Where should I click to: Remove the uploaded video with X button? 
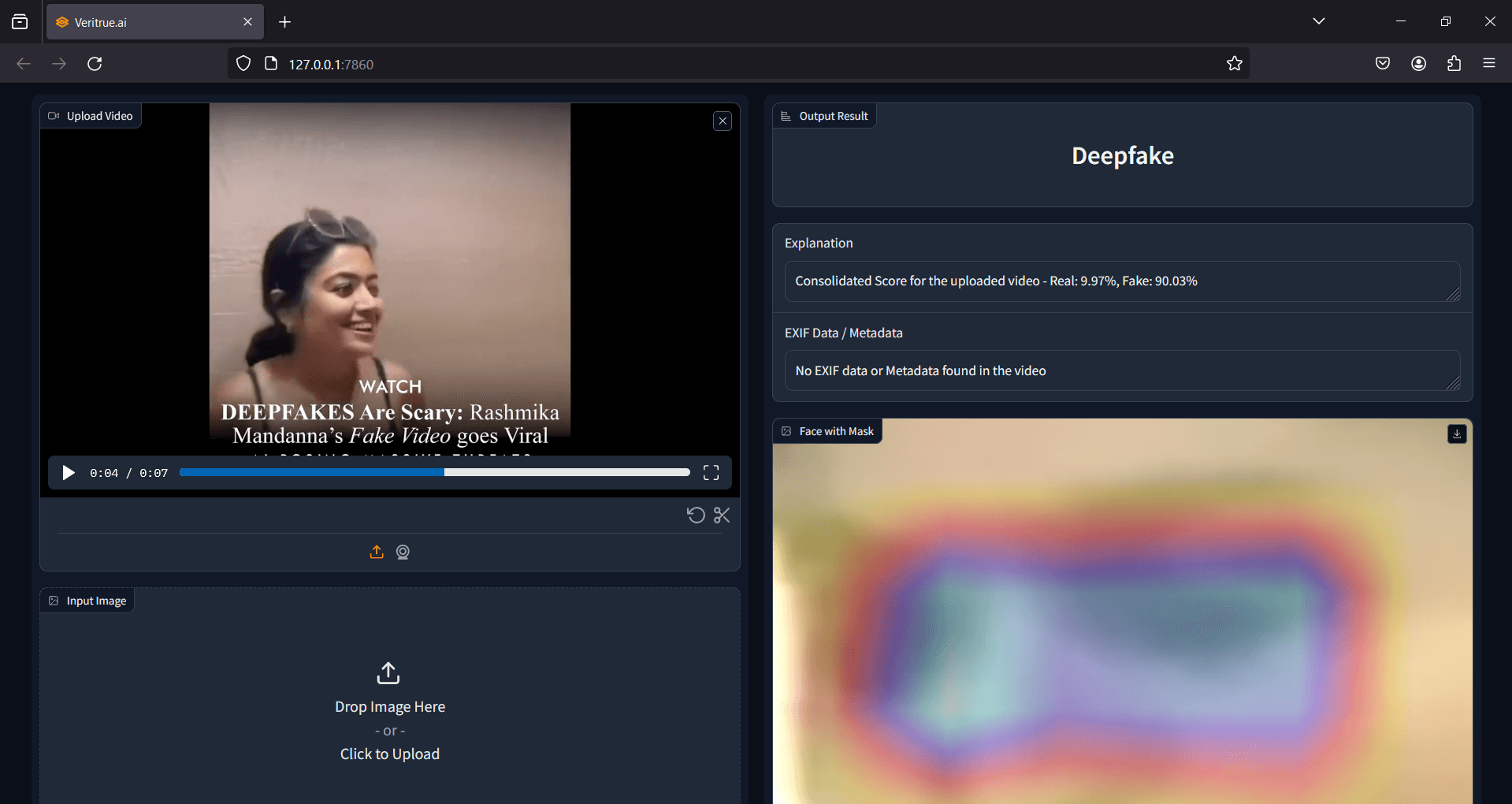(723, 121)
